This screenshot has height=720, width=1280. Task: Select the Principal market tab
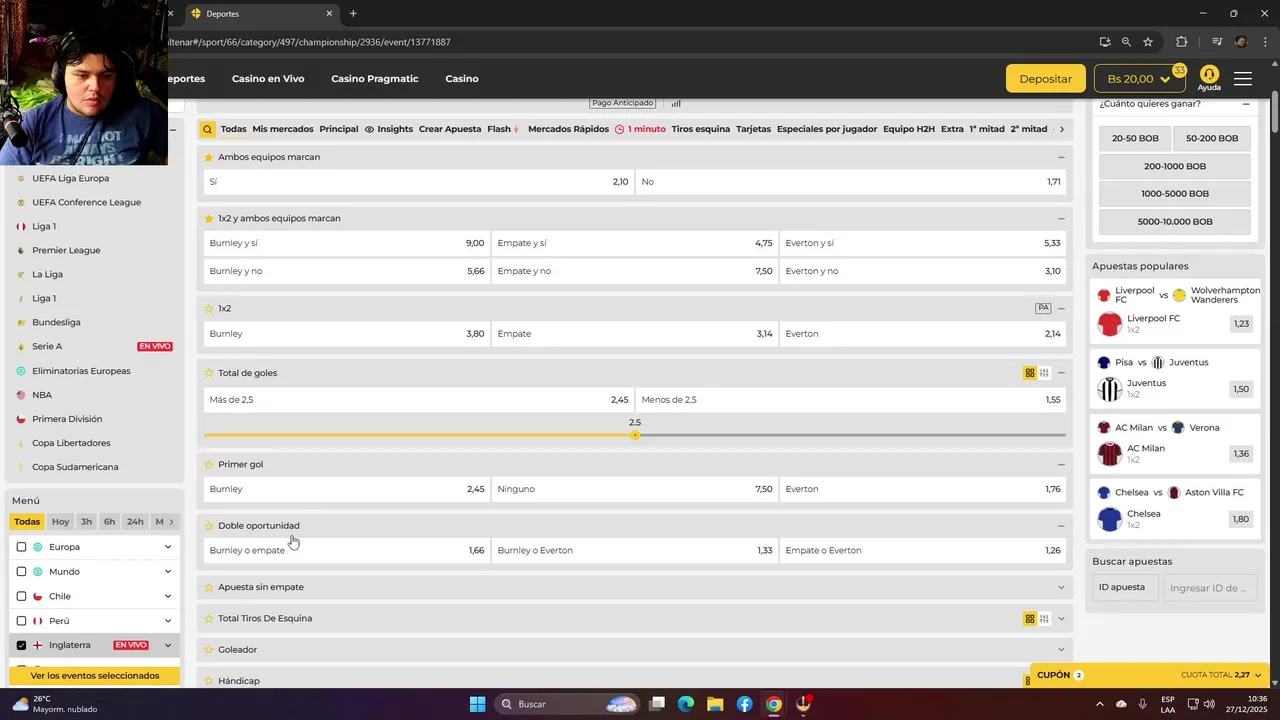coord(339,129)
